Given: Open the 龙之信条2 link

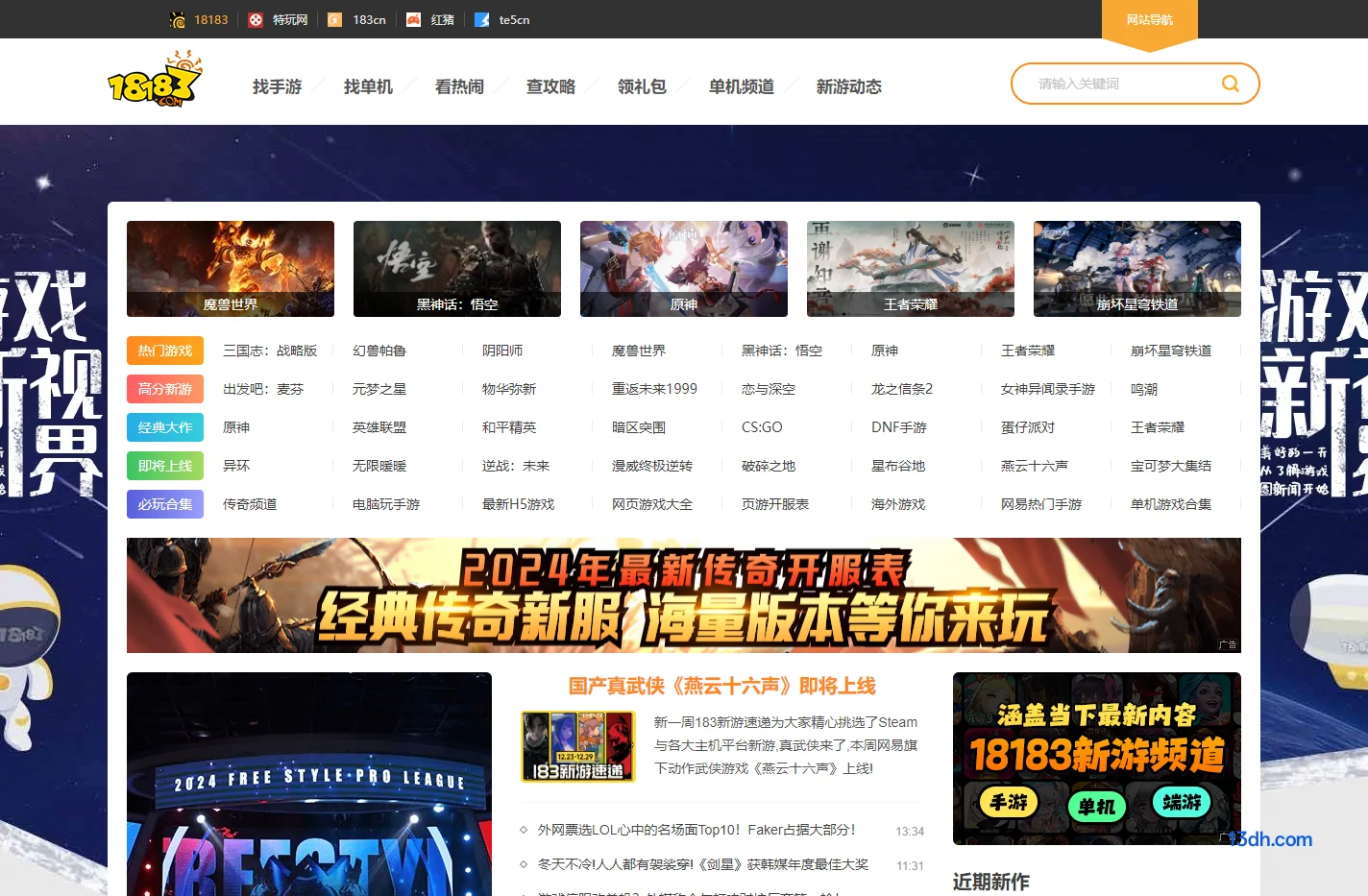Looking at the screenshot, I should point(902,389).
